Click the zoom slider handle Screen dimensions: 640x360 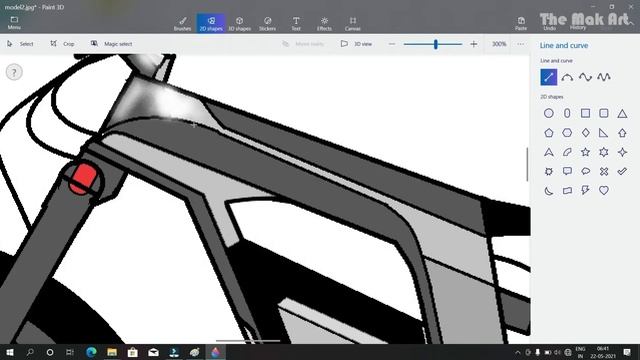(x=436, y=44)
